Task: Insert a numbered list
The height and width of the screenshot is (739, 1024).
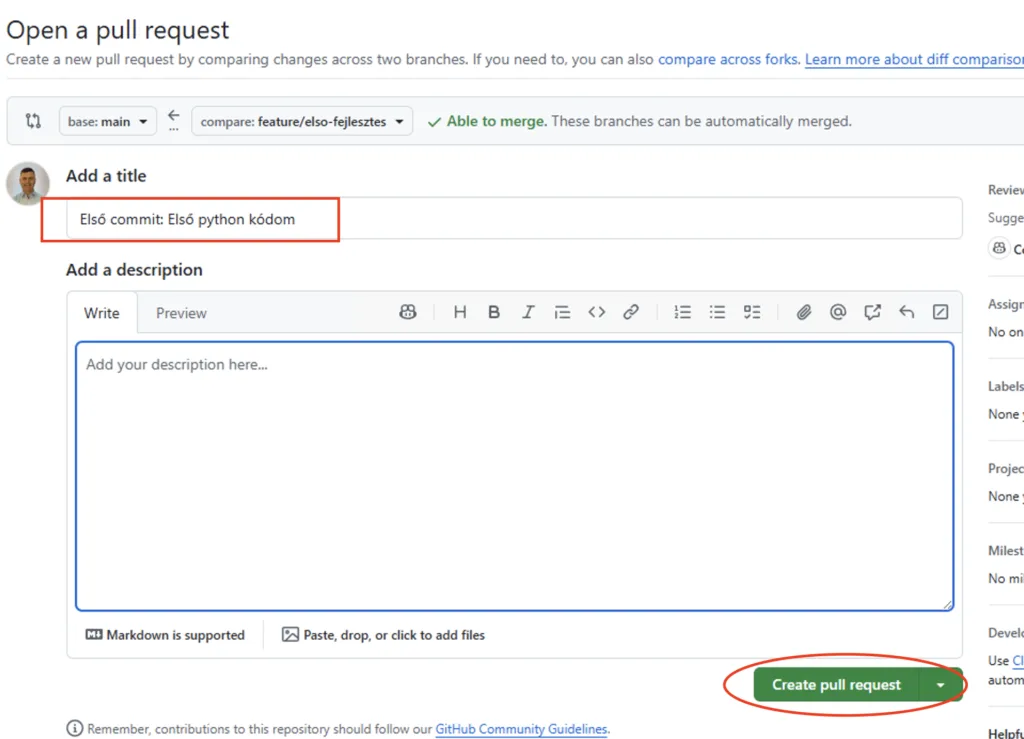Action: click(x=683, y=312)
